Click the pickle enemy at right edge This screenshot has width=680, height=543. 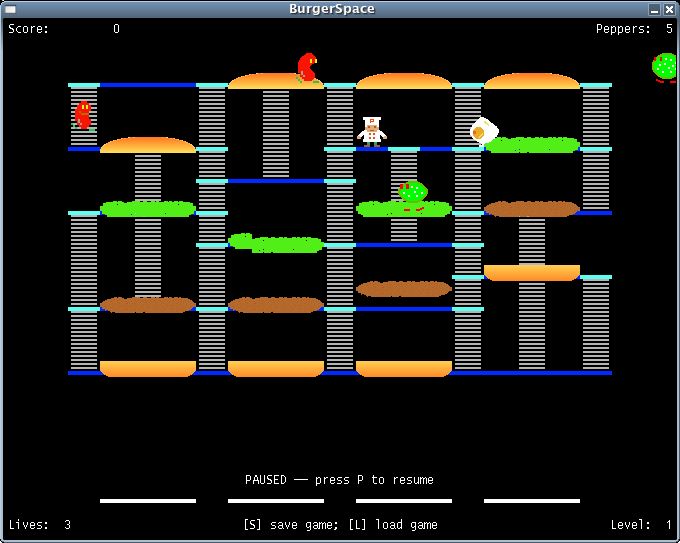(x=665, y=68)
